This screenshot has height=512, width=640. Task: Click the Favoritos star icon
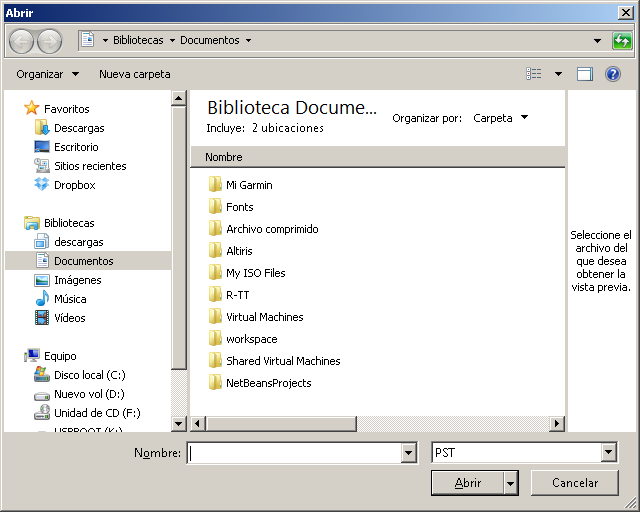click(31, 108)
